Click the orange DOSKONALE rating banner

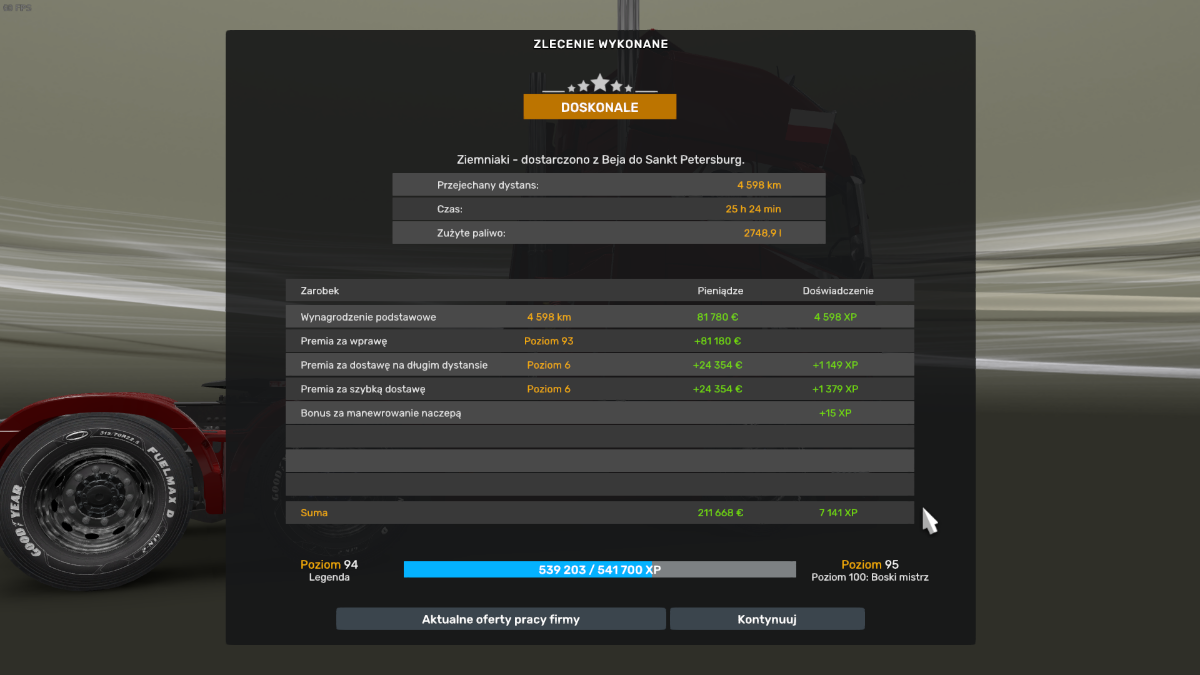(x=599, y=107)
